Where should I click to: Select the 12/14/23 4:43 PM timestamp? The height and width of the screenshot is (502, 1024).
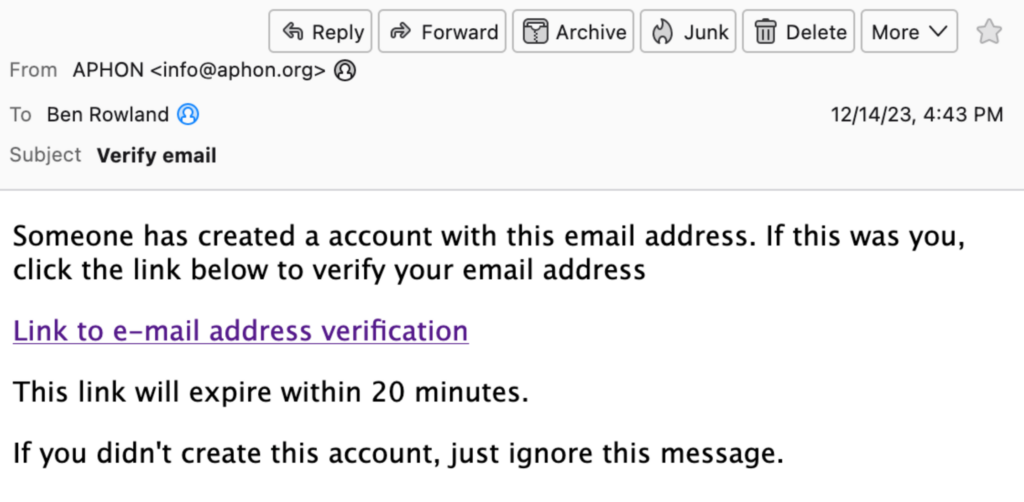(917, 114)
